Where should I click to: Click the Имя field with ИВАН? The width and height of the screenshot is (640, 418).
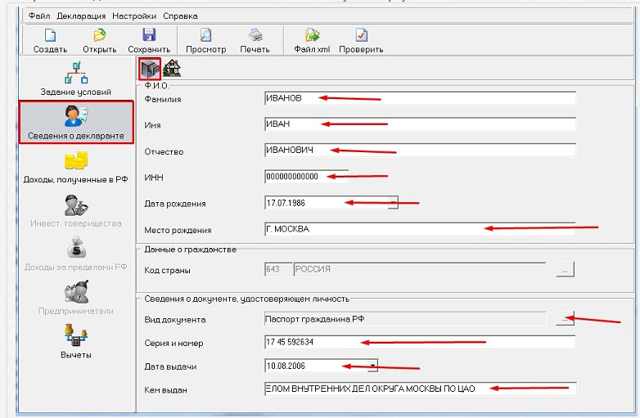click(420, 124)
